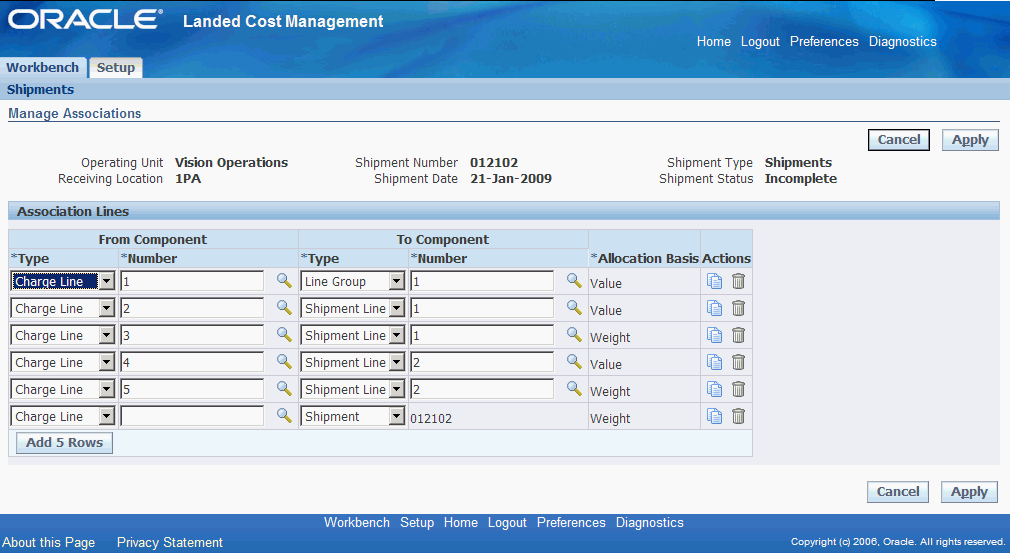Duplicate the Charge Line 2 association row
Screen dimensions: 1010x553
coord(714,308)
